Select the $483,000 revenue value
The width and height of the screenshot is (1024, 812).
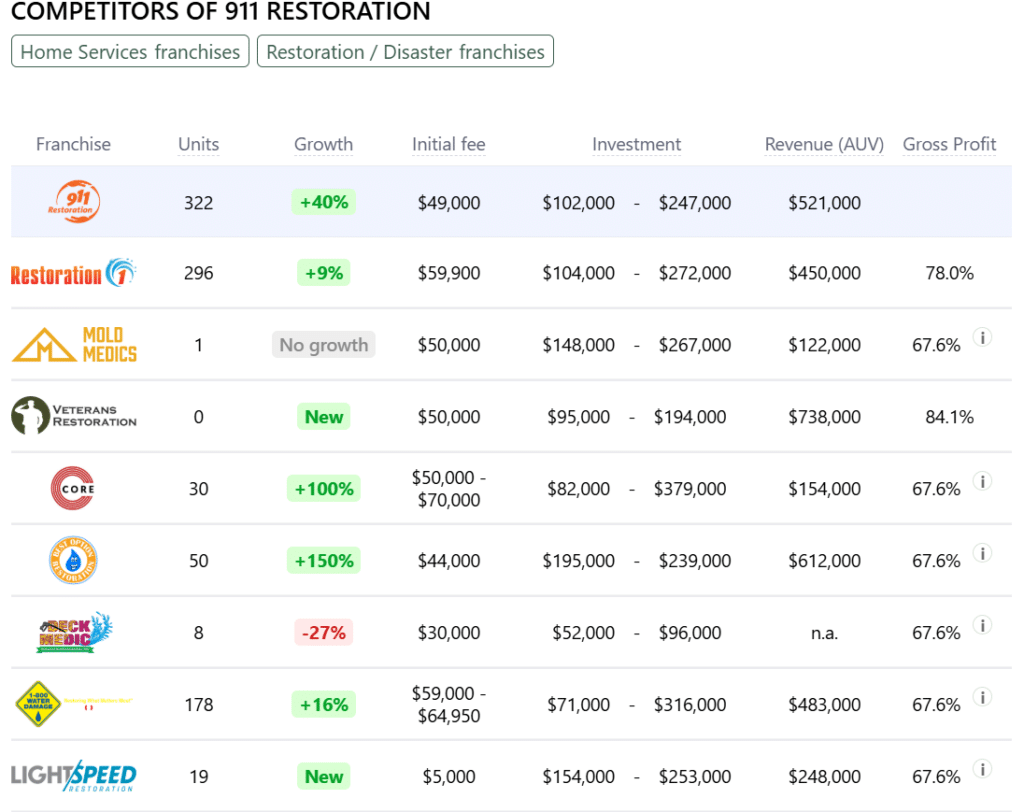[824, 704]
